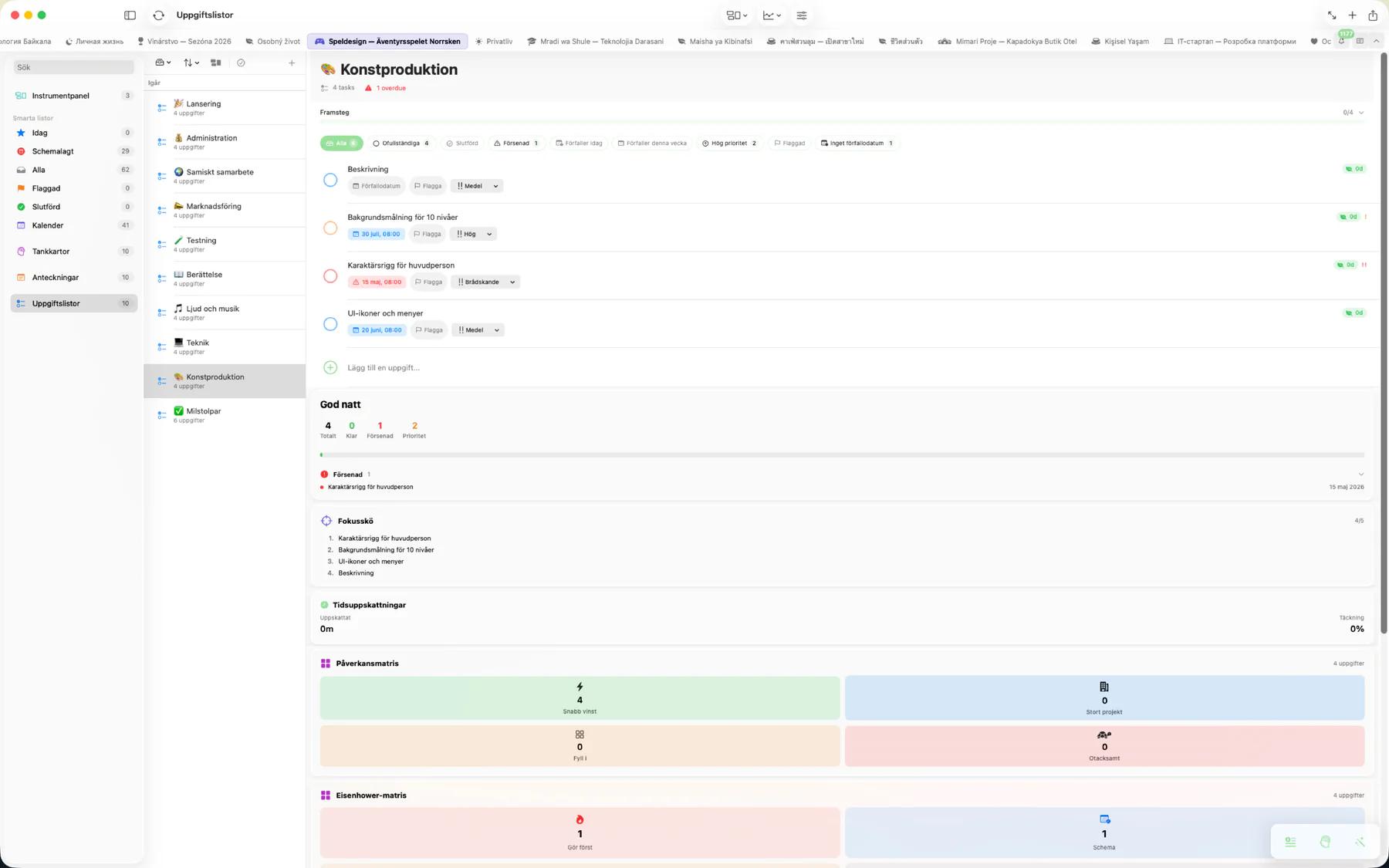Filter by Ofullständiga tasks

click(x=400, y=144)
